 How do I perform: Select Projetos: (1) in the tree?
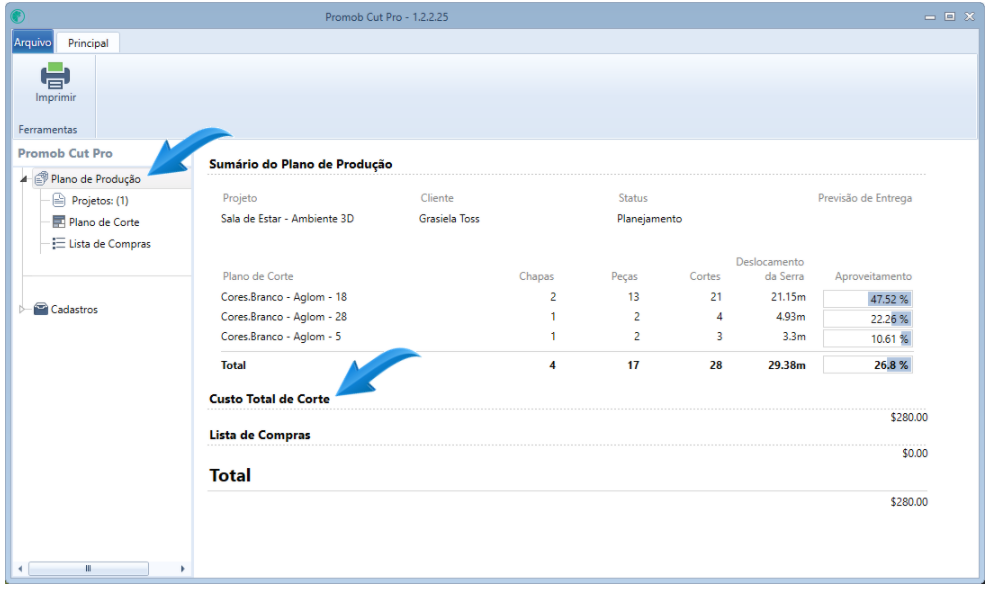pyautogui.click(x=100, y=200)
